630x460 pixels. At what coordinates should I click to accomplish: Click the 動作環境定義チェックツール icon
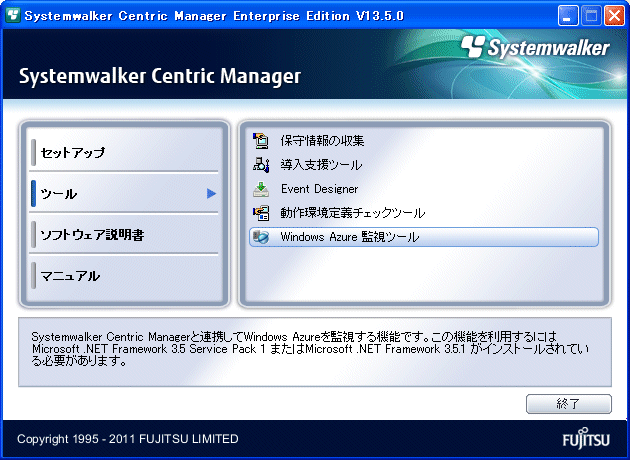(x=260, y=213)
